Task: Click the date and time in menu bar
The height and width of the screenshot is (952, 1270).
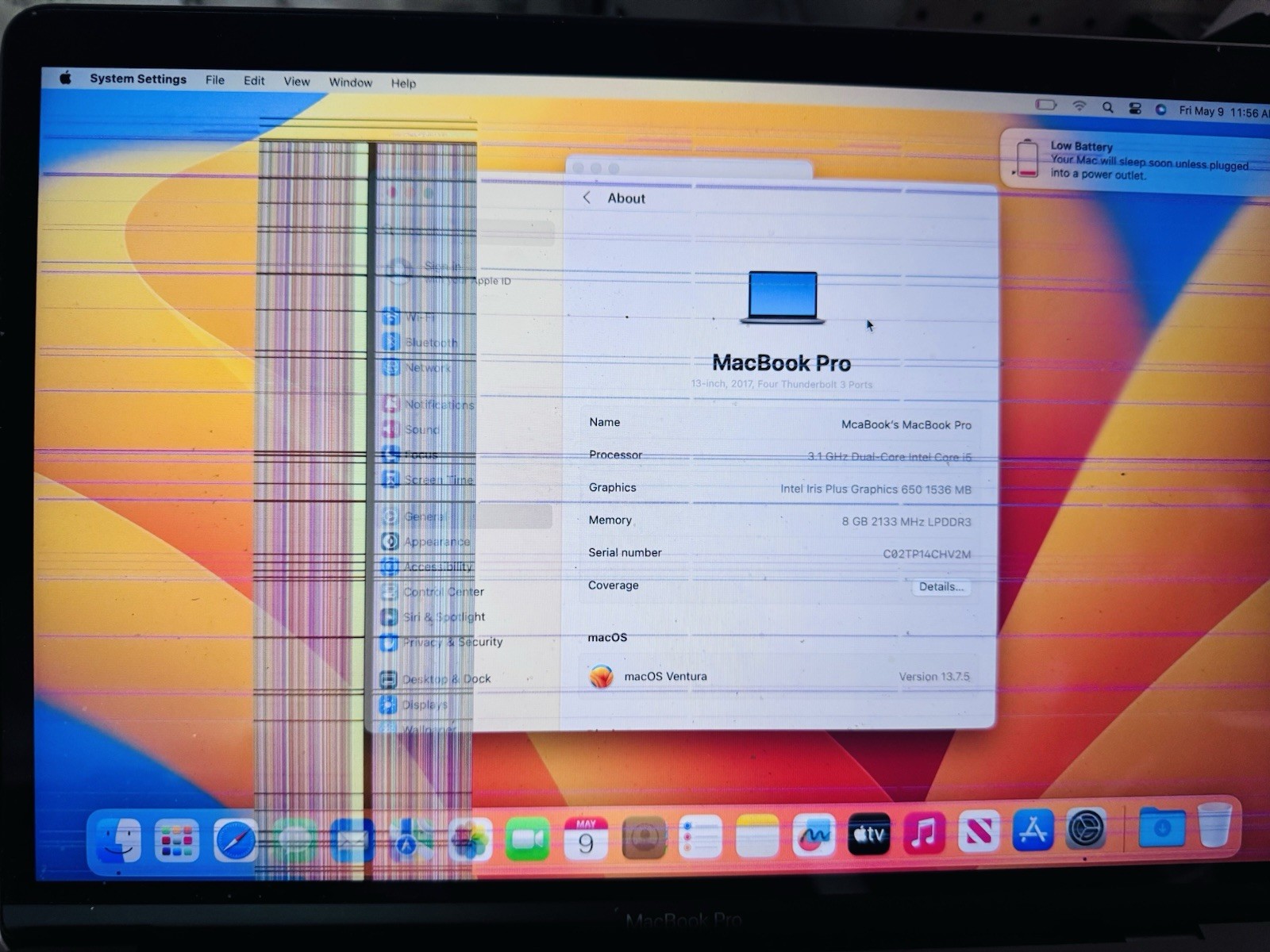Action: pyautogui.click(x=1223, y=112)
